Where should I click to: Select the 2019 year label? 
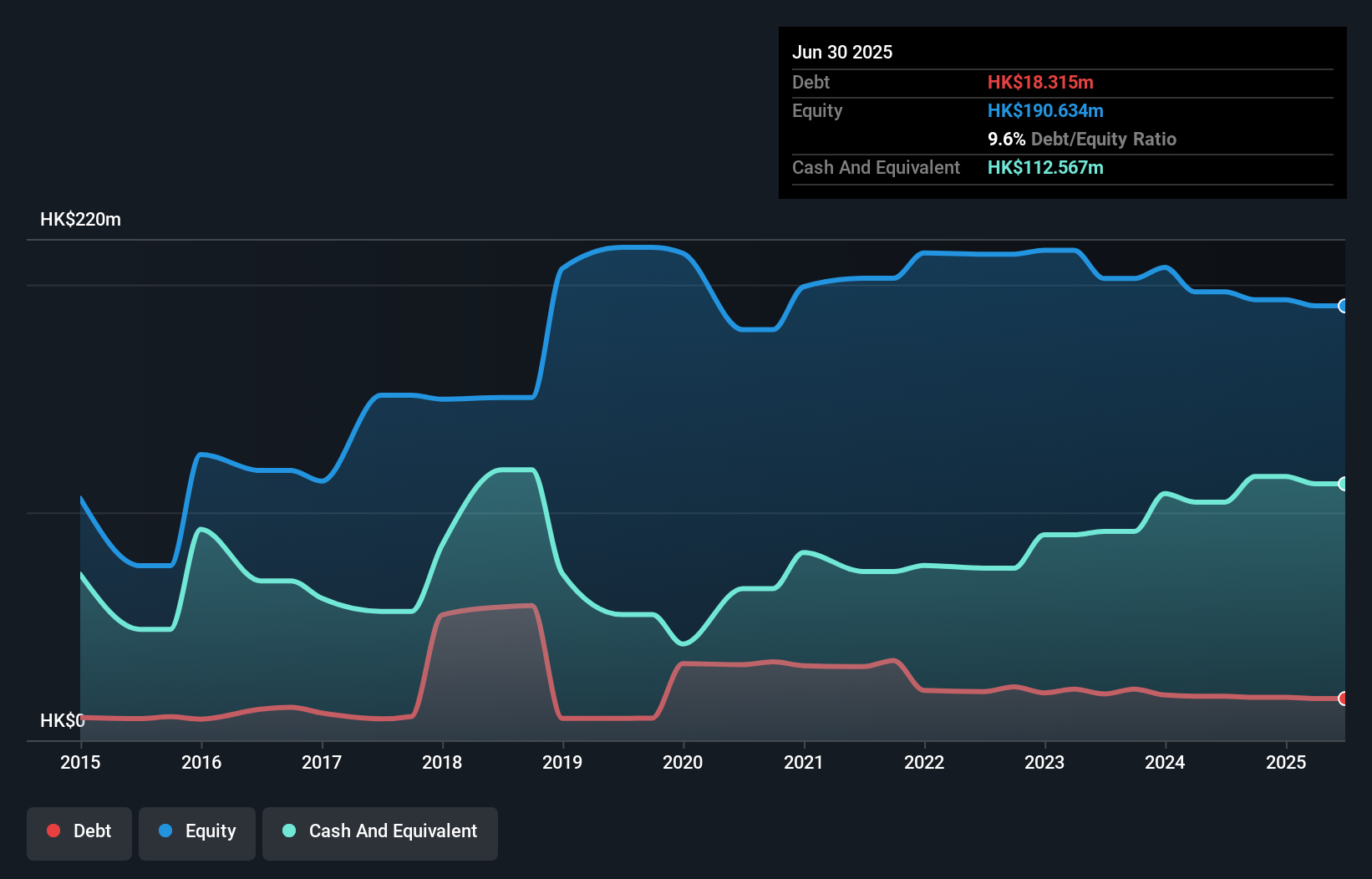click(x=563, y=762)
